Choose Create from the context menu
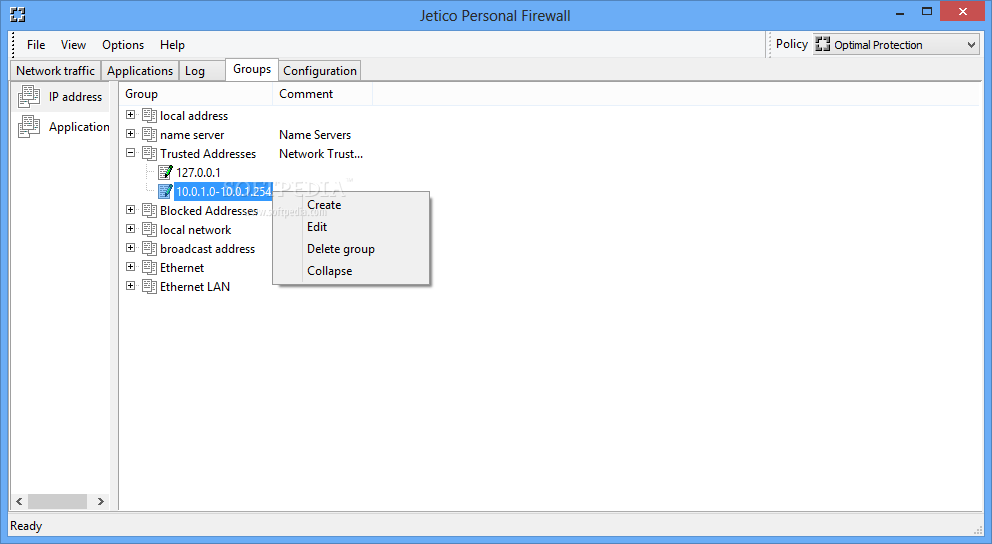 pyautogui.click(x=351, y=205)
